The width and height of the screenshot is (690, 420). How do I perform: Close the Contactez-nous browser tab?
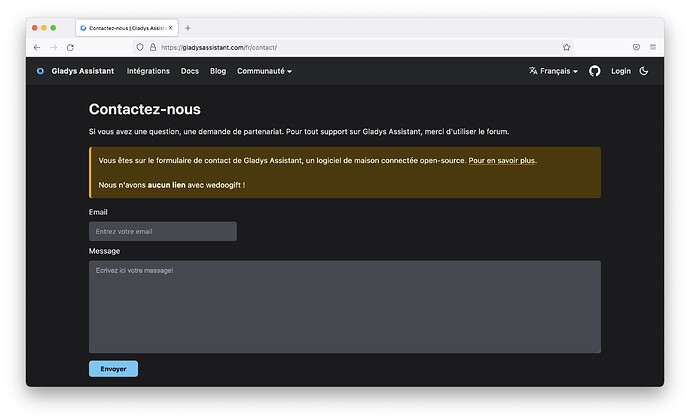[x=171, y=28]
